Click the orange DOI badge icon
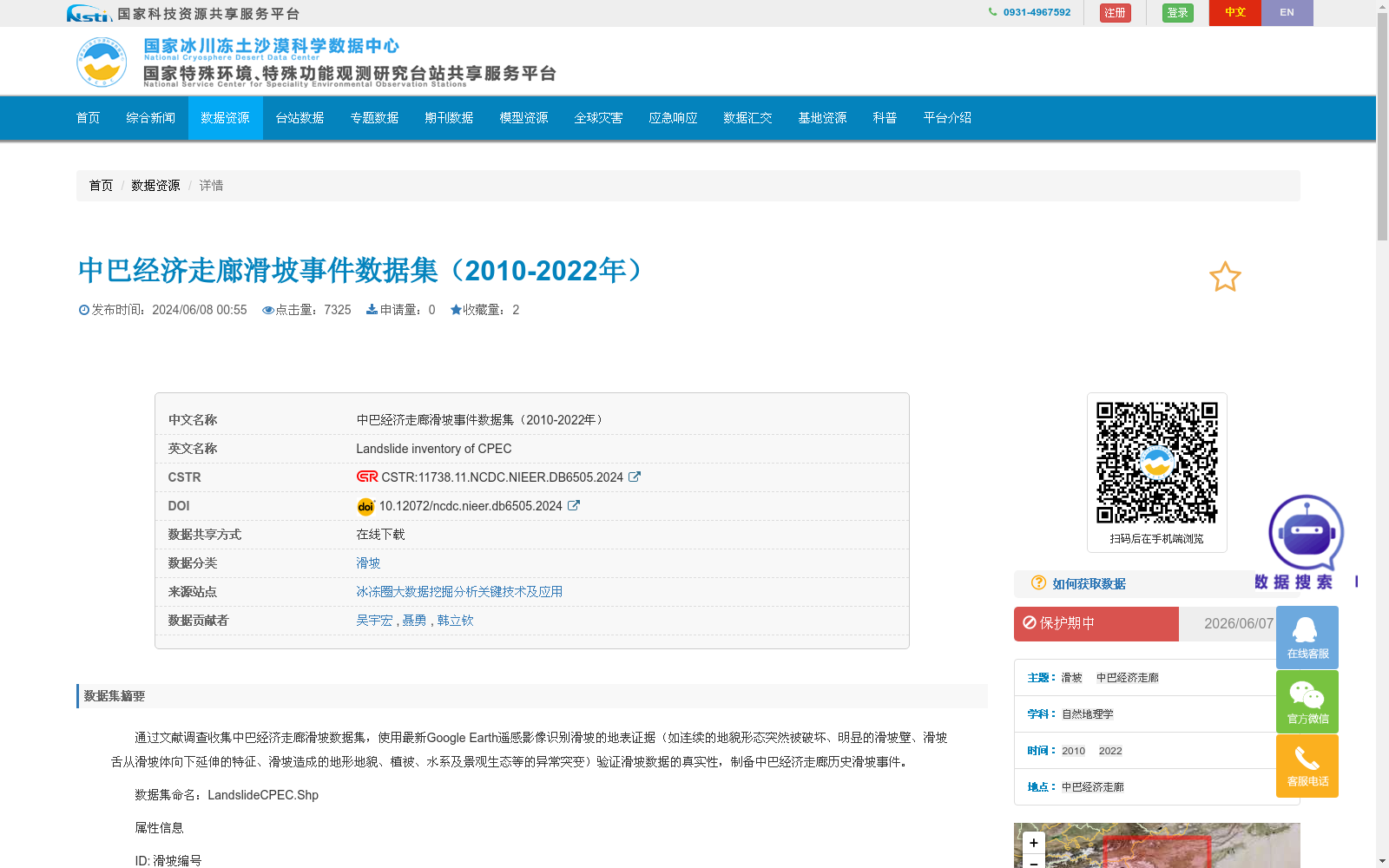1389x868 pixels. click(365, 506)
